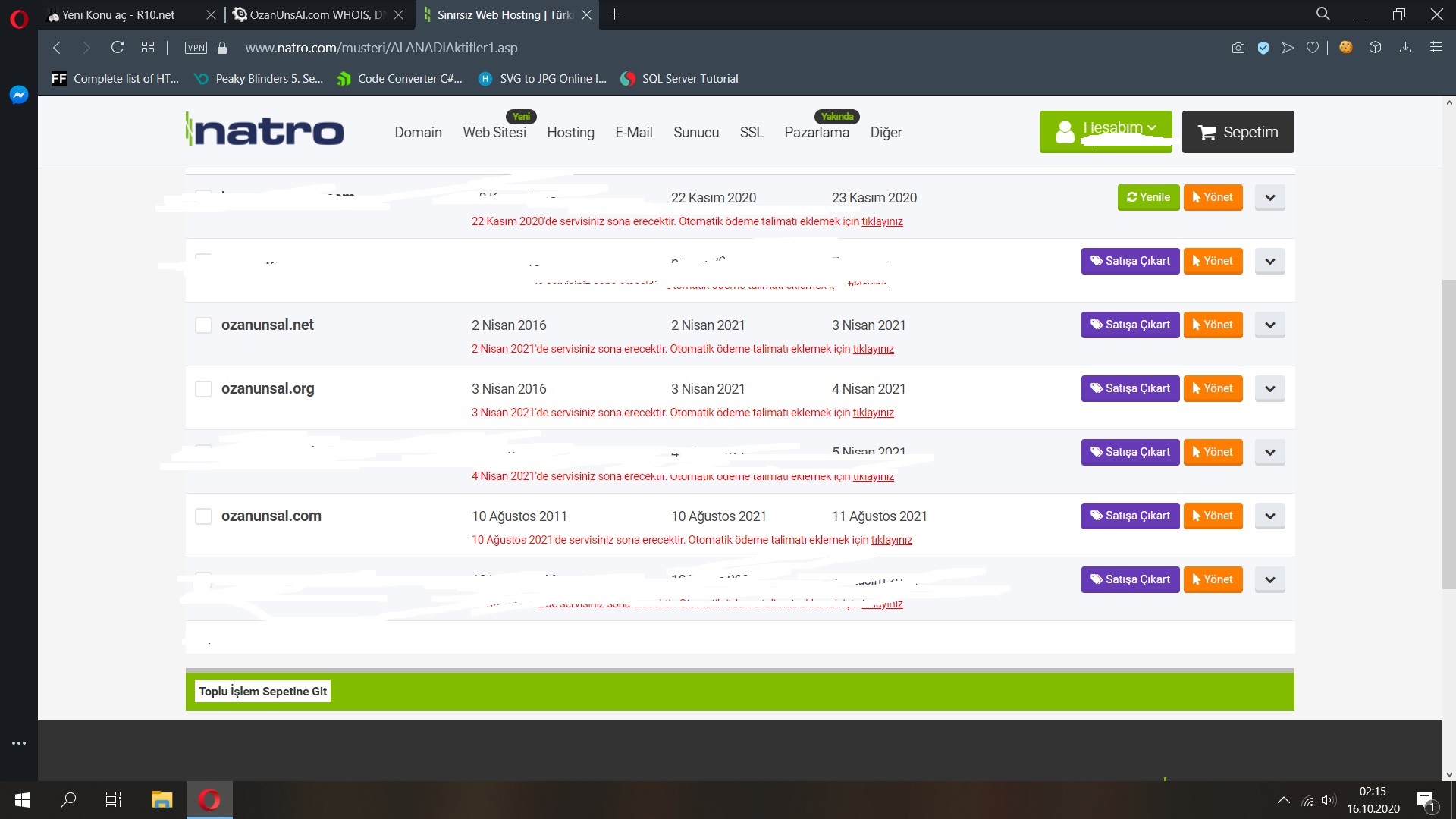Screen dimensions: 1456x819
Task: Click tıklayınız link under ozanunsal.com
Action: click(891, 540)
